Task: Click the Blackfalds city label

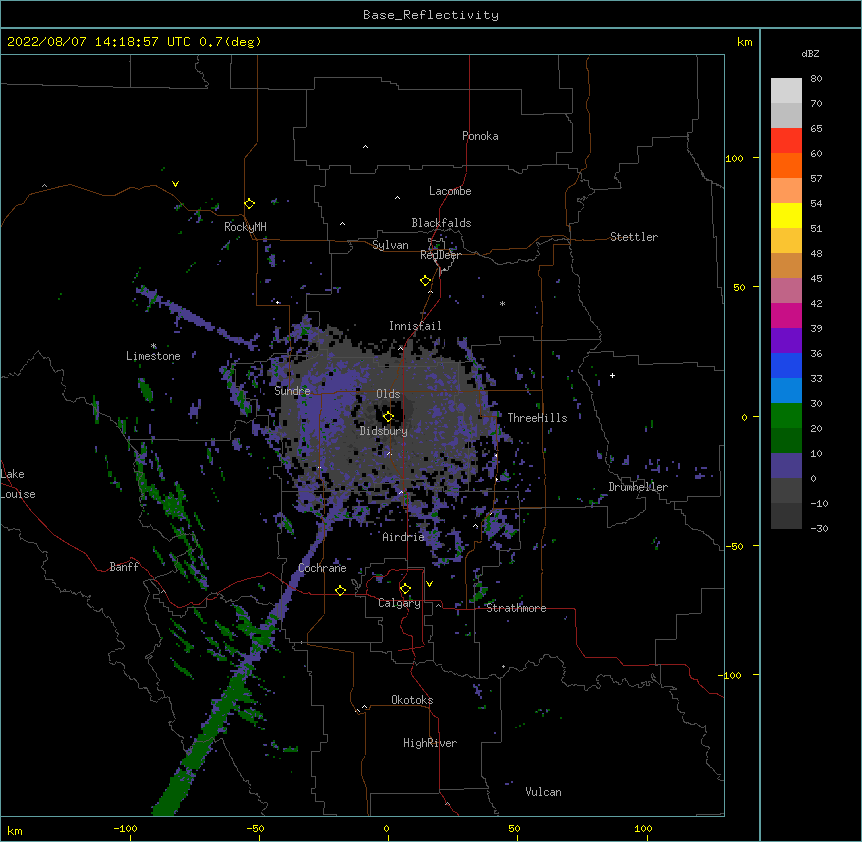Action: point(441,223)
